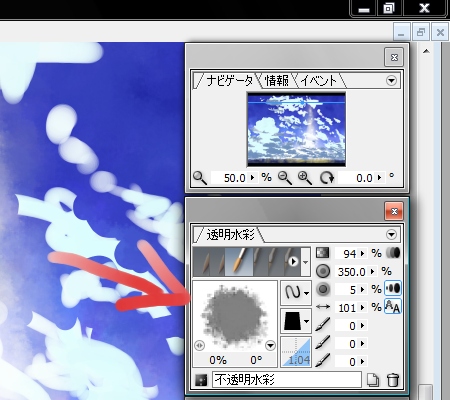The width and height of the screenshot is (450, 400).
Task: Click the brush opacity icon beside 94
Action: 322,253
